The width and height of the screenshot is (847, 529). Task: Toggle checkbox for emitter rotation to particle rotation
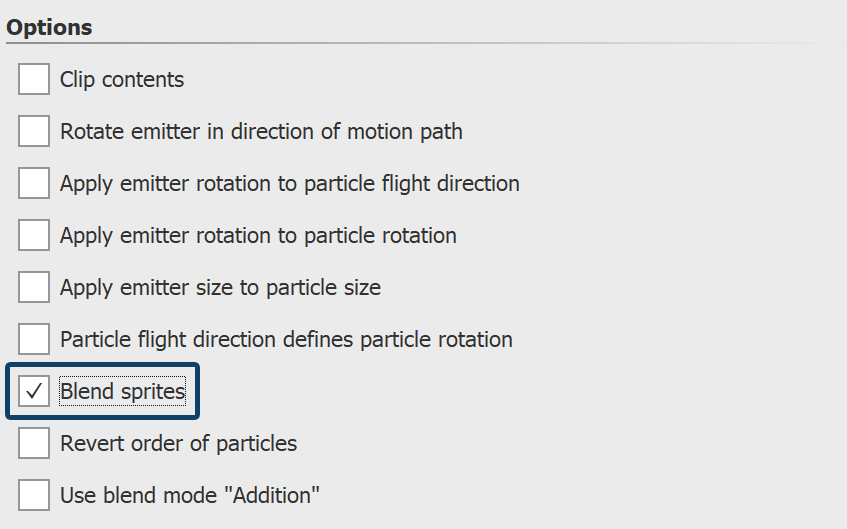34,235
